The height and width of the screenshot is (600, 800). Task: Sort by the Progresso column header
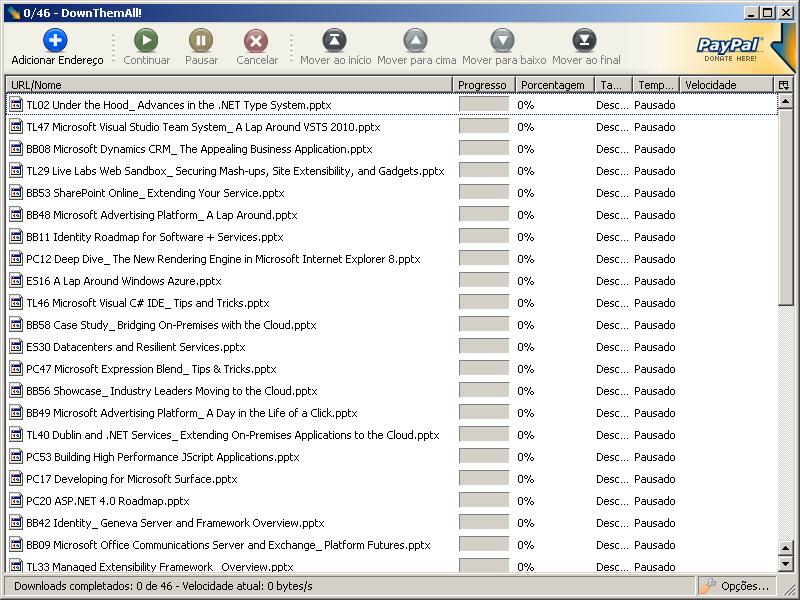484,85
